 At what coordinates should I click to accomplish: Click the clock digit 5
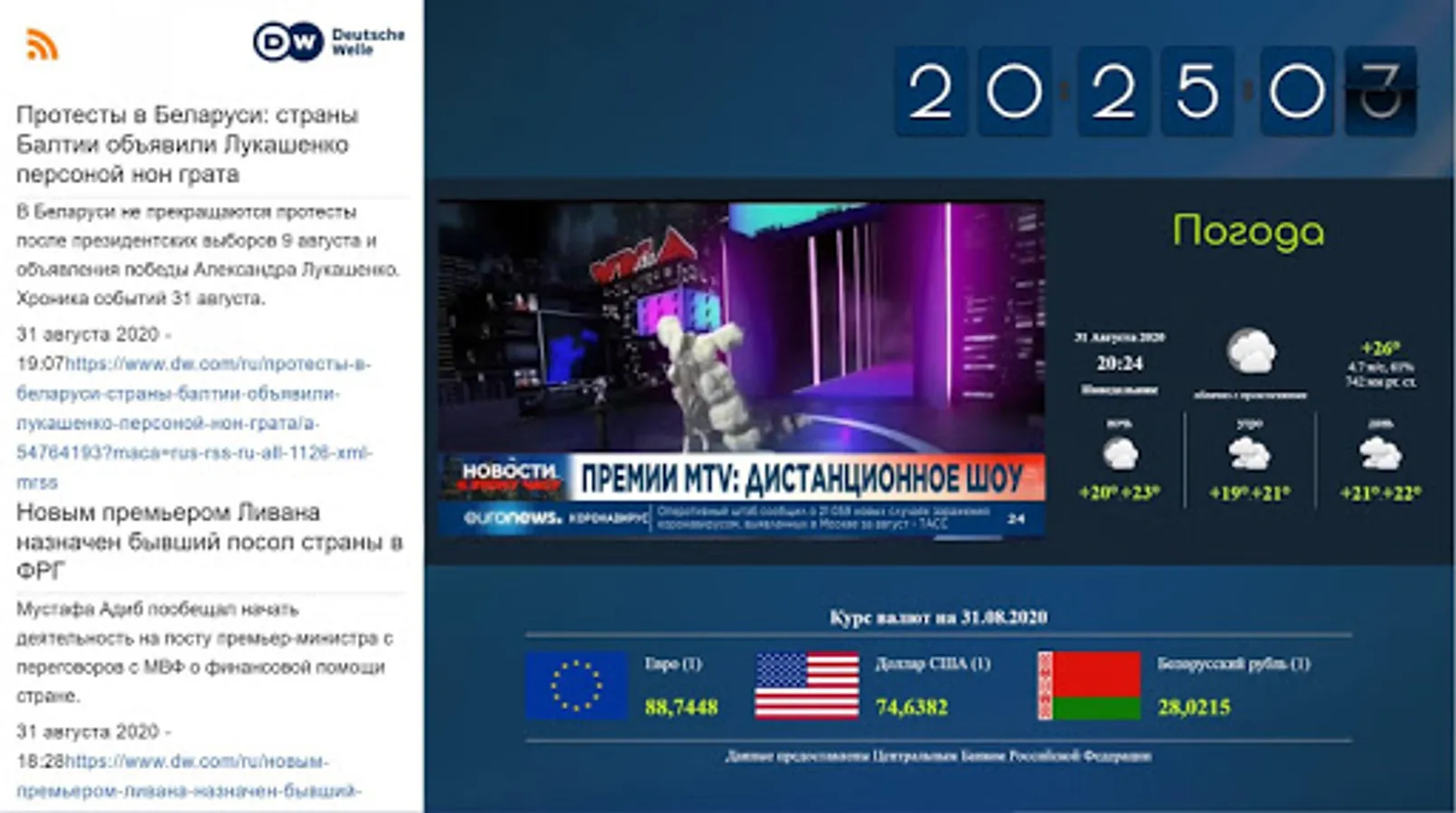point(1198,91)
